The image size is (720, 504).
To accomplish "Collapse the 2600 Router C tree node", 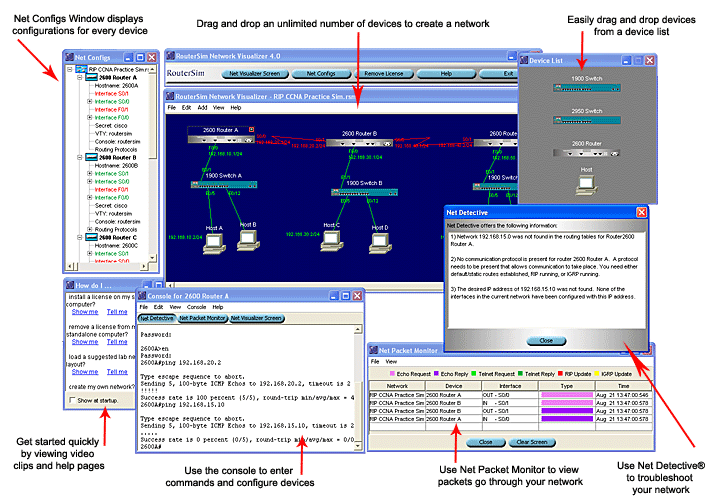I will pos(80,237).
